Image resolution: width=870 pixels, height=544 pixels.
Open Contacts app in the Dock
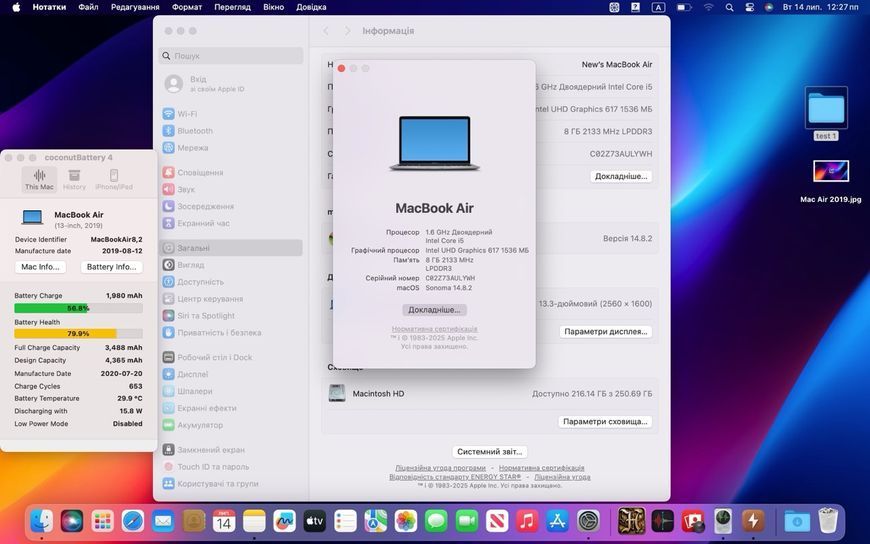pyautogui.click(x=194, y=521)
